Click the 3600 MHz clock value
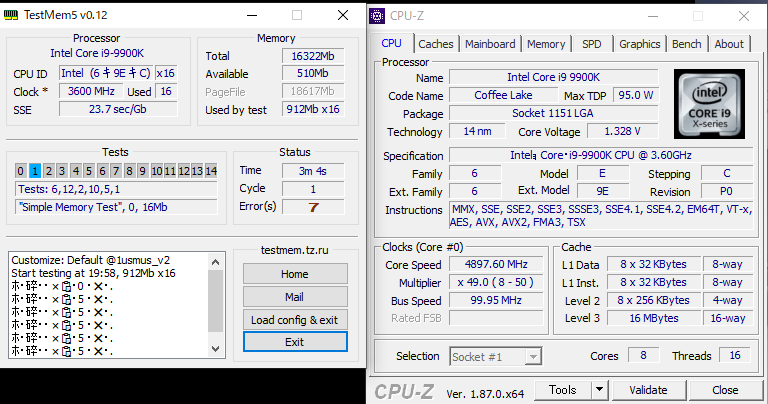The width and height of the screenshot is (768, 404). point(91,92)
